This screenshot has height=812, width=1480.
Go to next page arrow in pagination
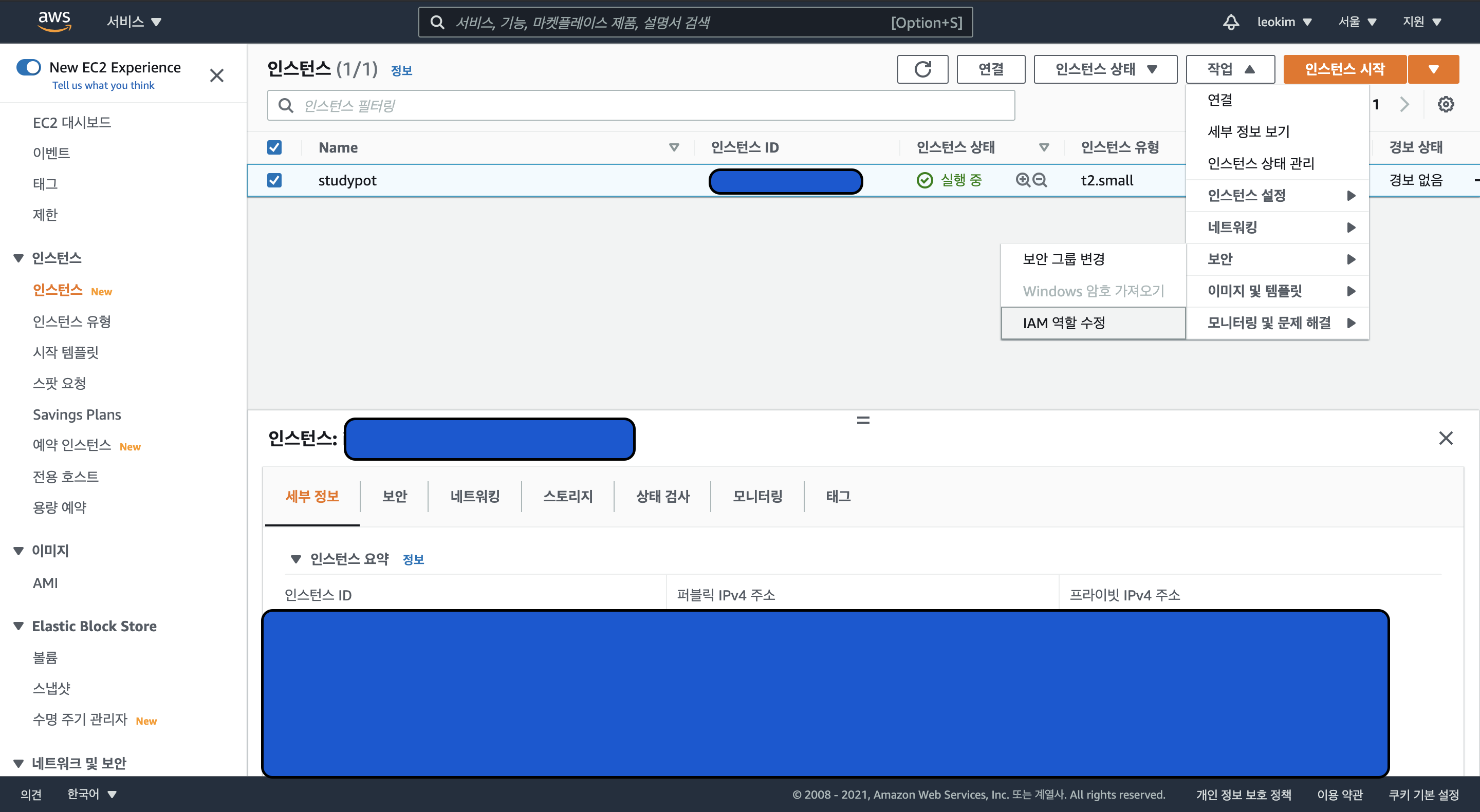(1405, 104)
